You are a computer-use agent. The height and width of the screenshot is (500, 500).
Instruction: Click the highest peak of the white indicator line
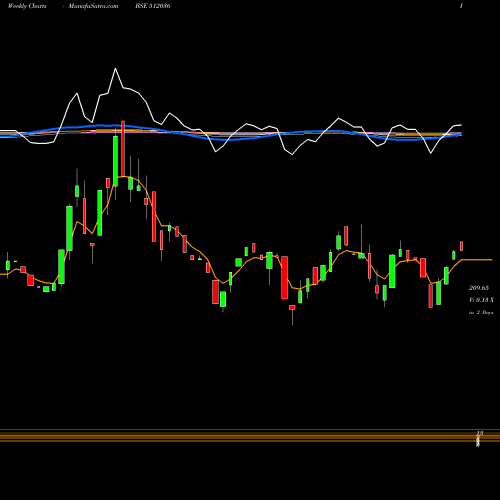(115, 69)
